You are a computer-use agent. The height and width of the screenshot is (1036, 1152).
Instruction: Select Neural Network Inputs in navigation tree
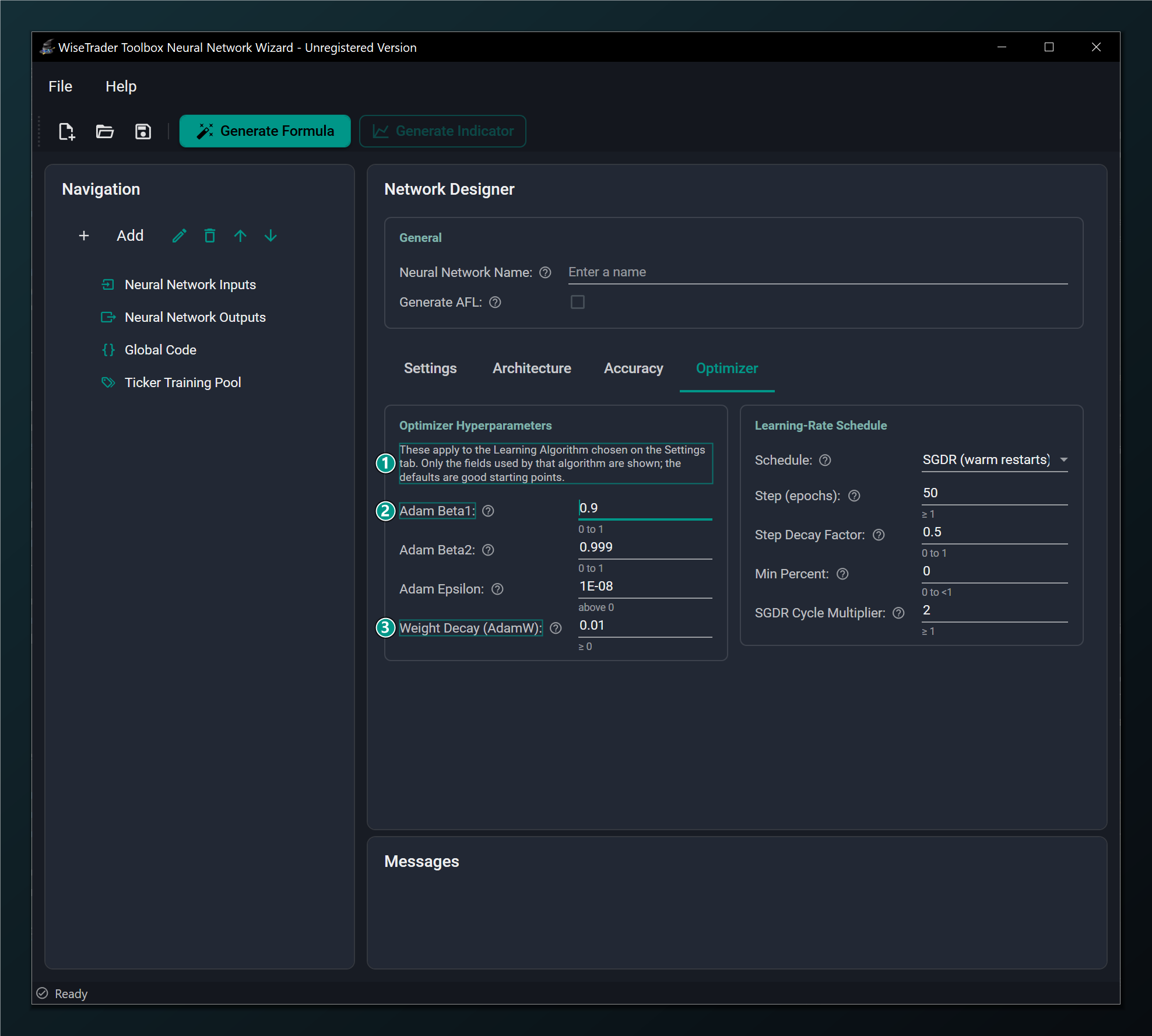tap(190, 285)
